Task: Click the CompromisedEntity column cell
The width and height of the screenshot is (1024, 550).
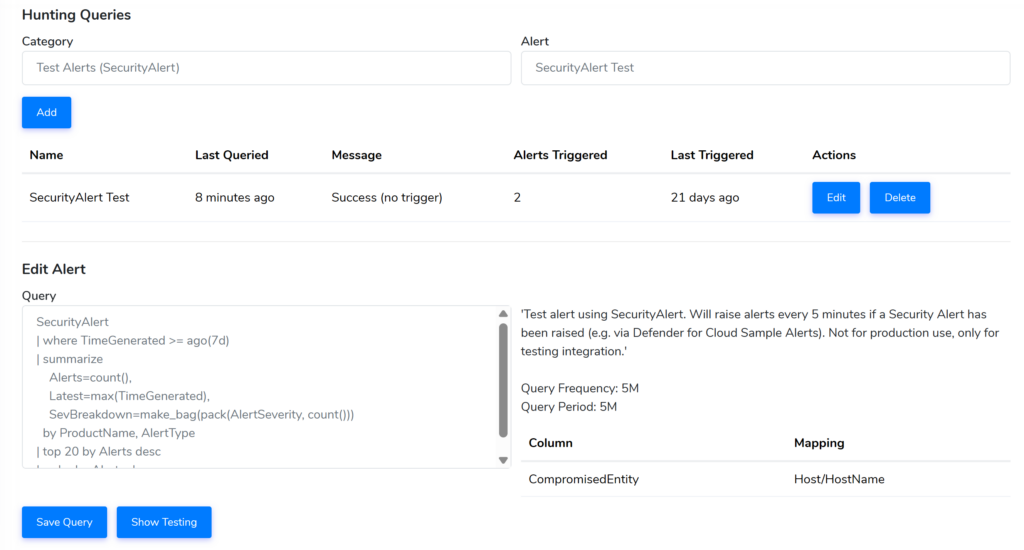Action: point(583,479)
